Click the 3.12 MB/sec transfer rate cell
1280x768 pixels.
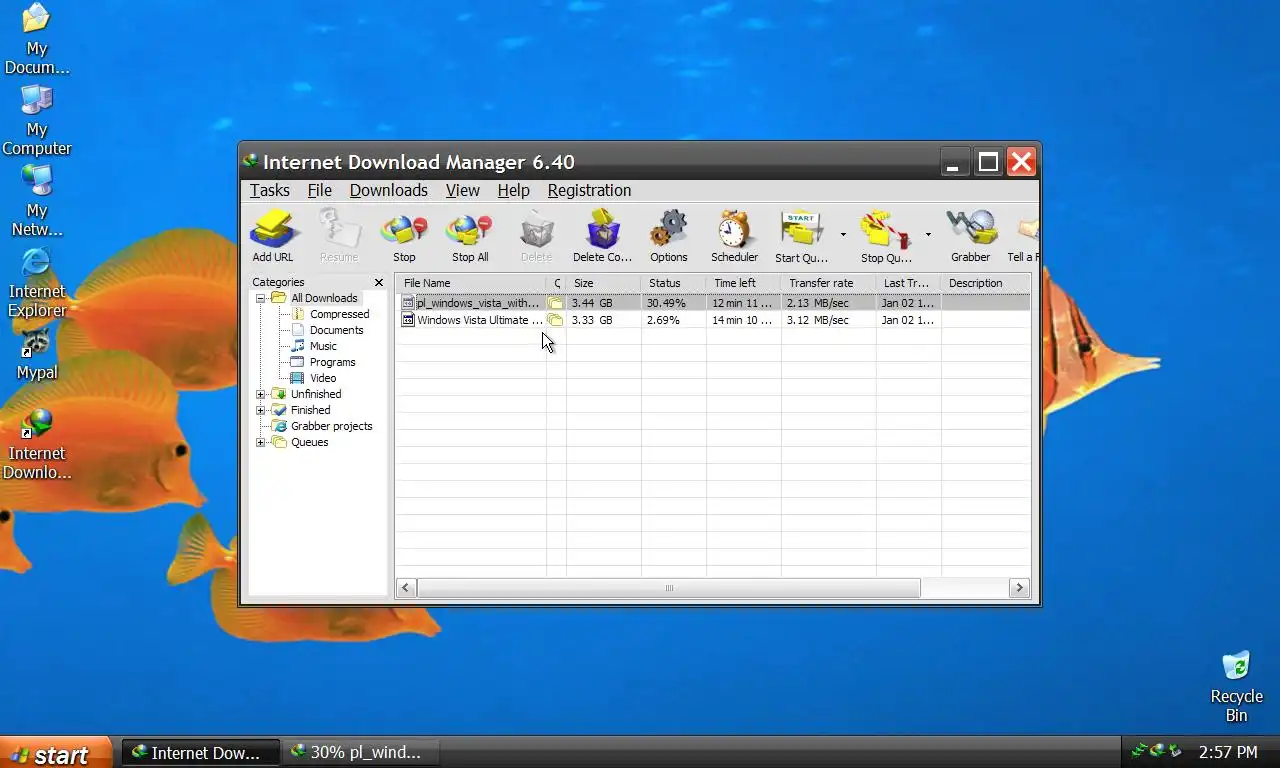pyautogui.click(x=829, y=320)
